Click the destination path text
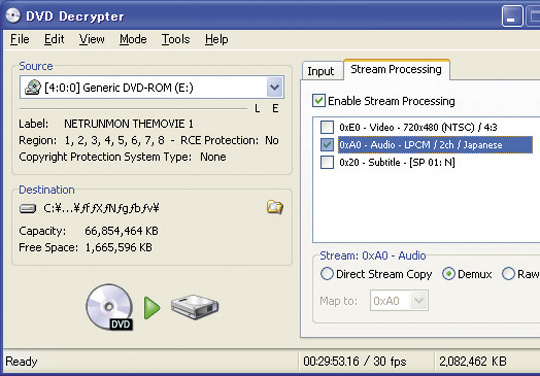 coord(102,208)
